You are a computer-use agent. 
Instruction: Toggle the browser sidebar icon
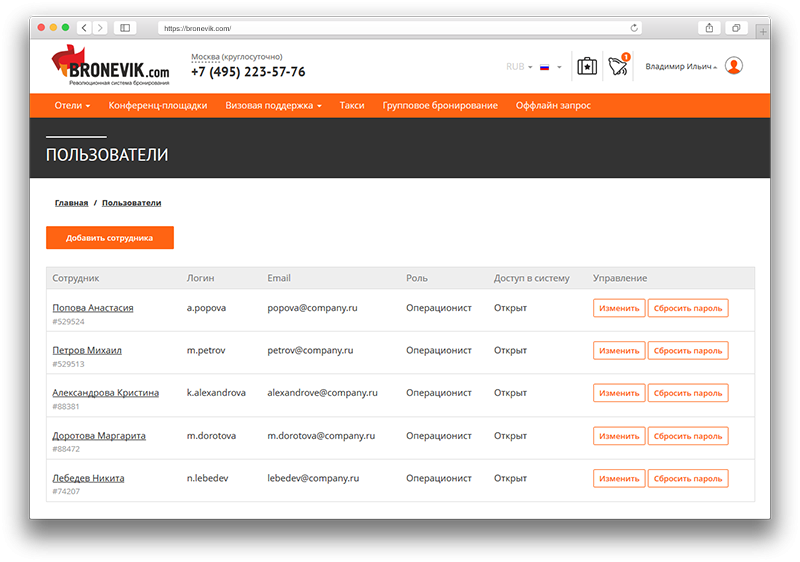click(x=125, y=28)
